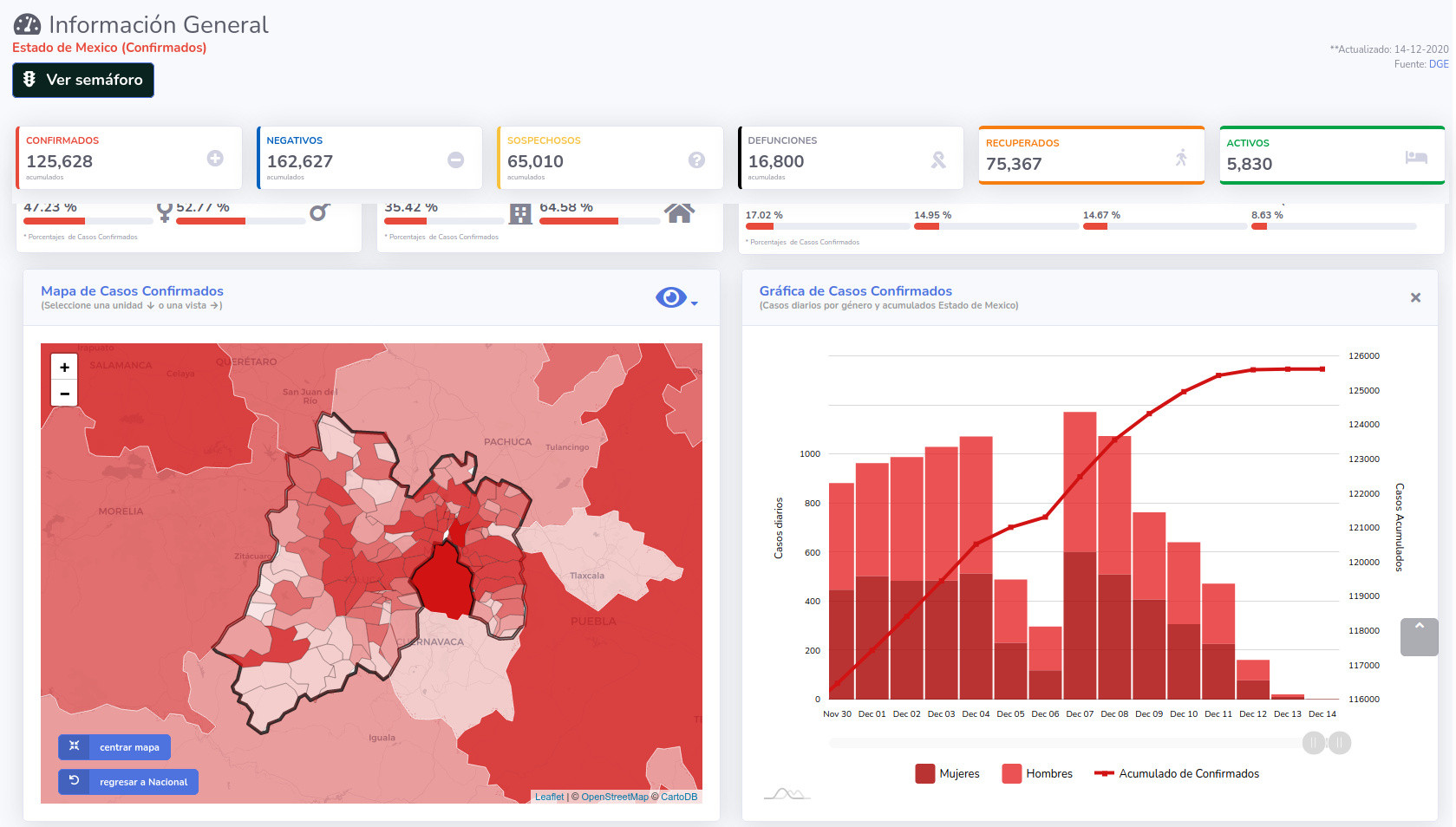
Task: Click the dashboard gauge icon beside Información General
Action: click(27, 25)
